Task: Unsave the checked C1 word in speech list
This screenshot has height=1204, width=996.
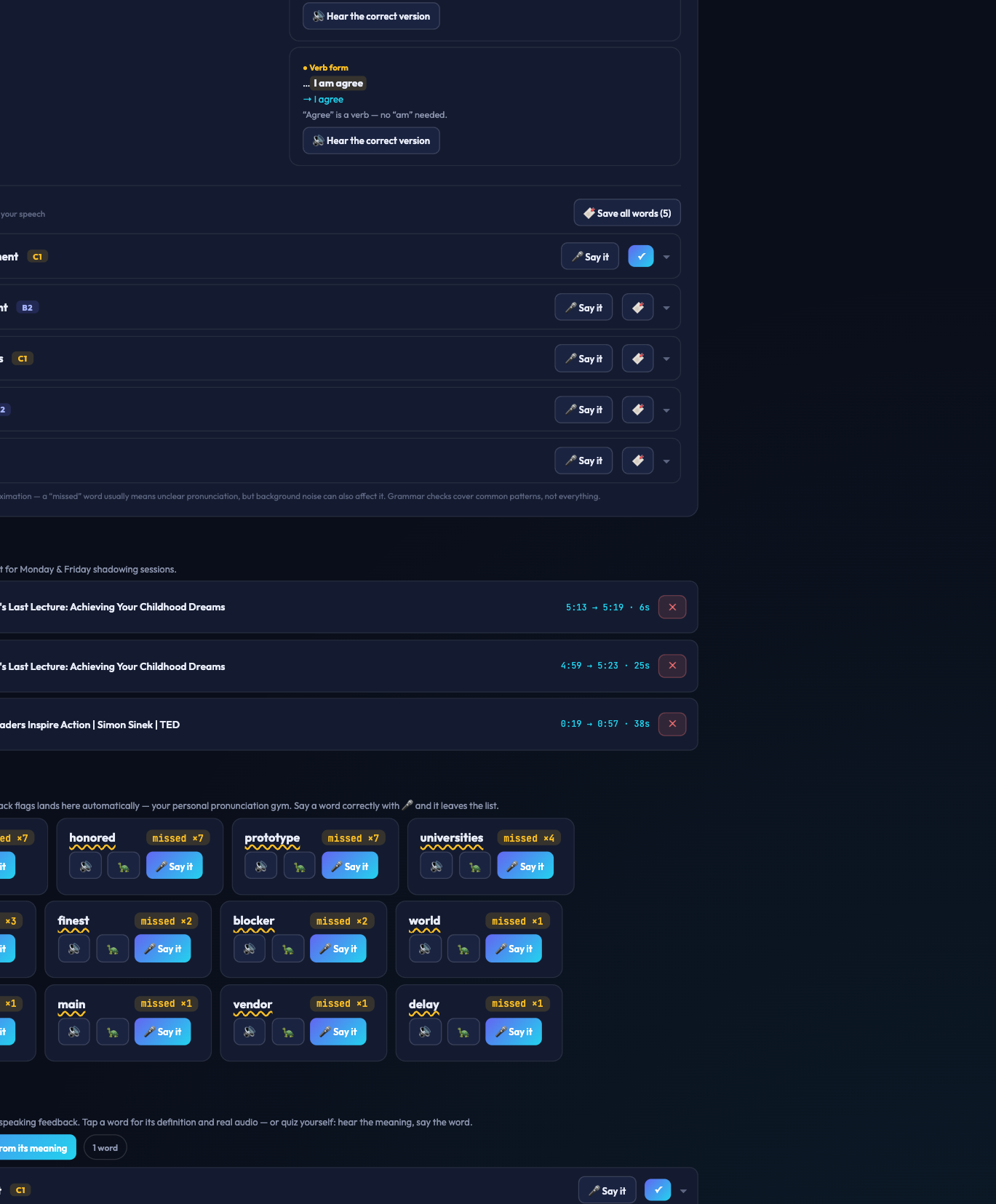Action: [641, 256]
